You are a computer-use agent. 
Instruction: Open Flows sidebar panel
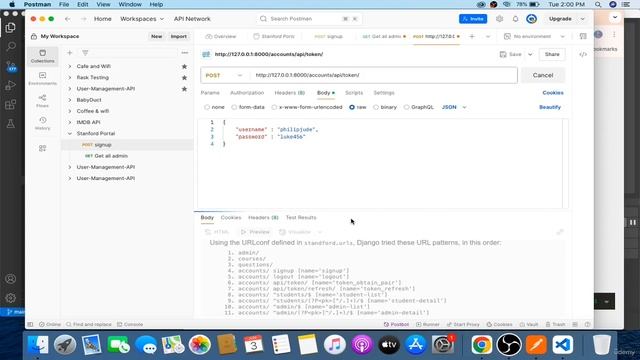click(x=42, y=101)
